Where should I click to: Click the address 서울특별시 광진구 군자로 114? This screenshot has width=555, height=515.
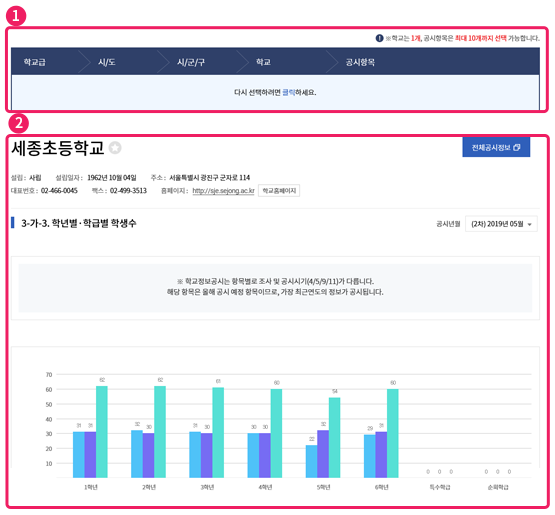click(x=210, y=177)
